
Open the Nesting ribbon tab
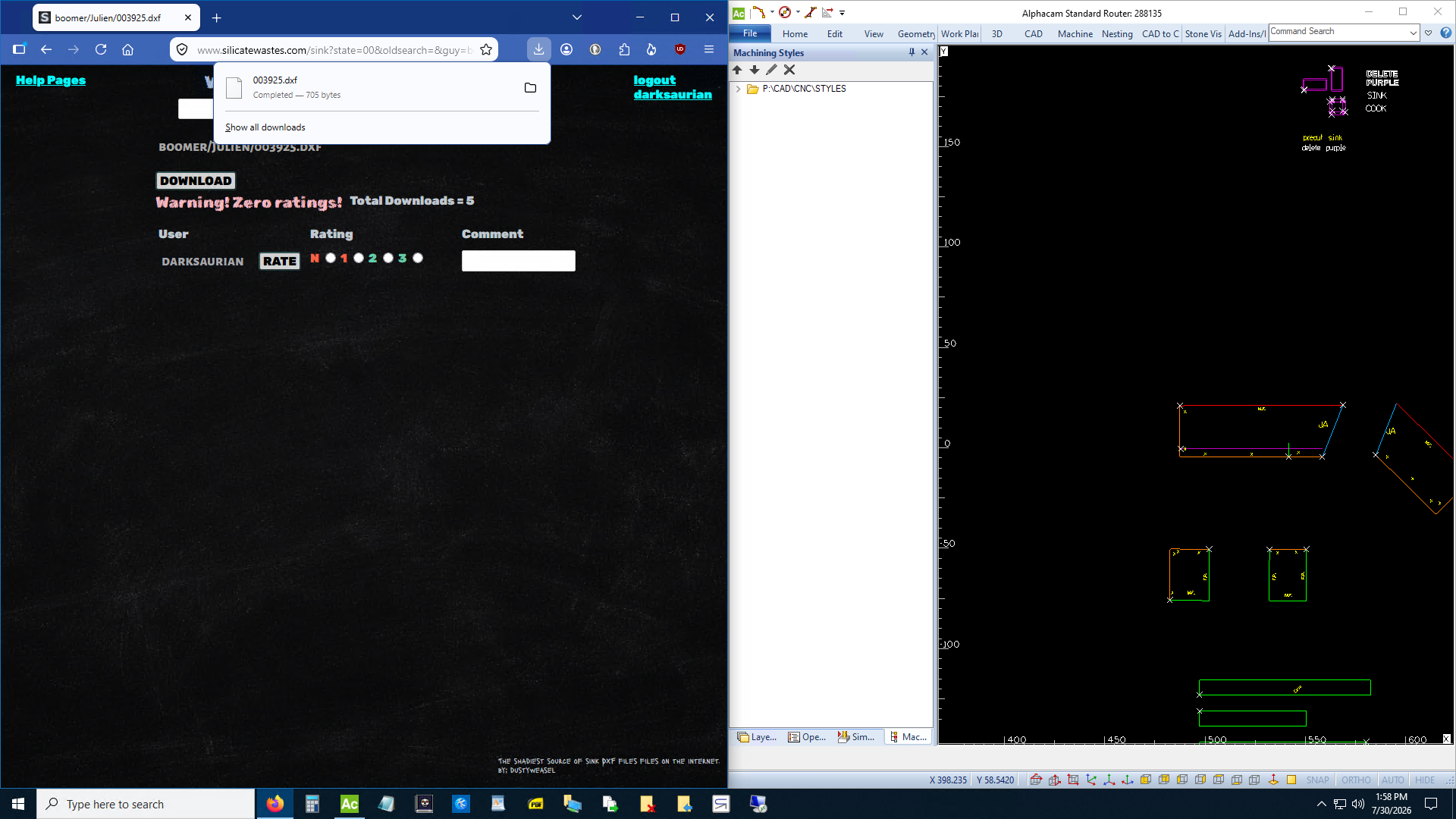coord(1117,33)
